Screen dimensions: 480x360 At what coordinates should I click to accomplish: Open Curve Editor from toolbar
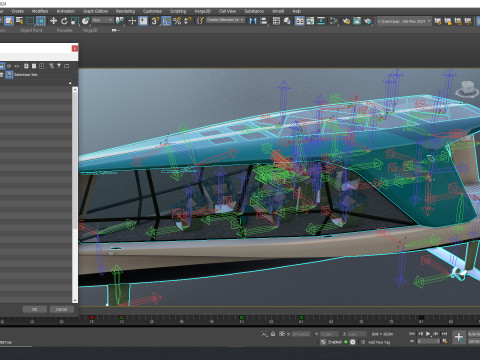[310, 21]
